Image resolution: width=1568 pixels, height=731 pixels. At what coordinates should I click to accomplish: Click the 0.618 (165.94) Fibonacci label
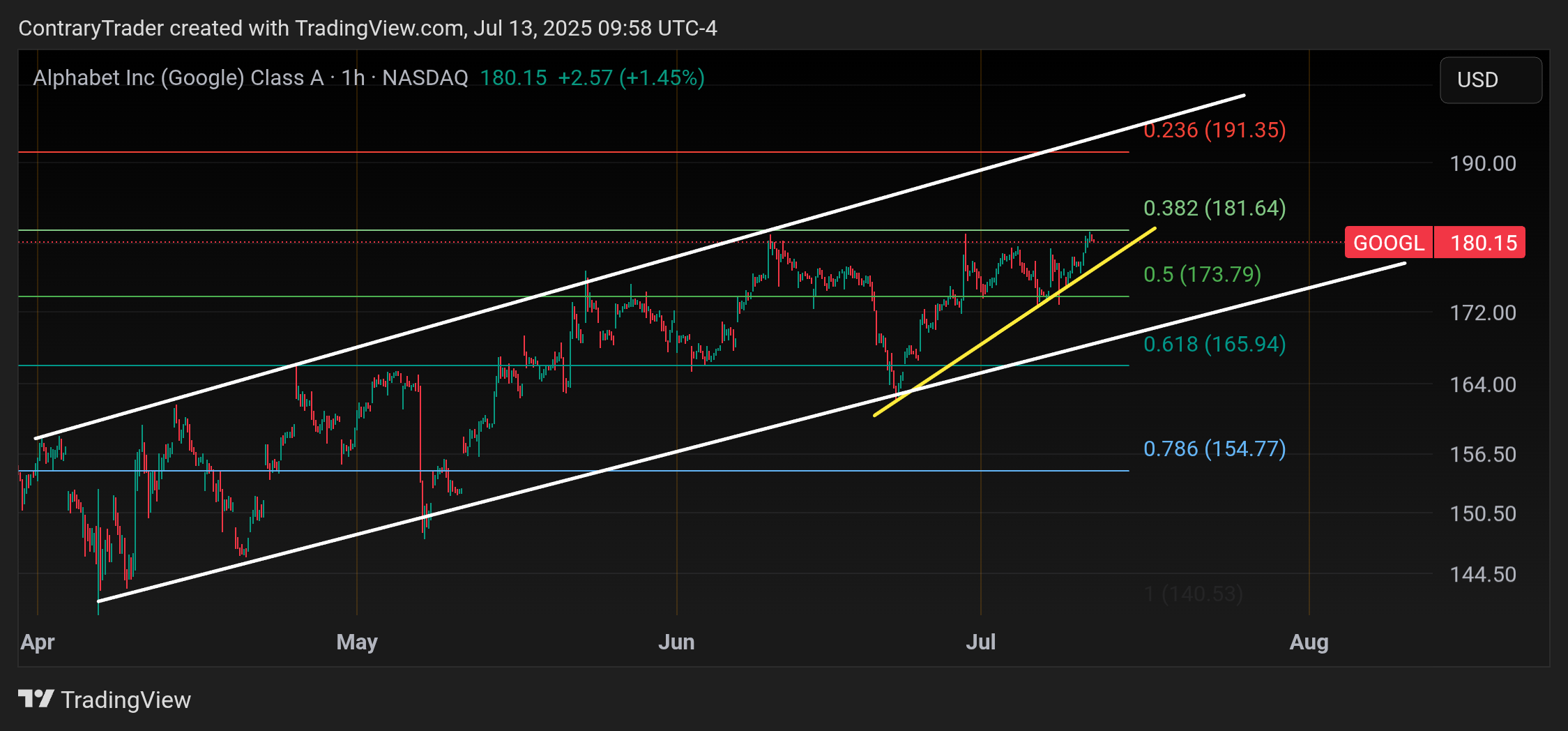coord(1215,345)
